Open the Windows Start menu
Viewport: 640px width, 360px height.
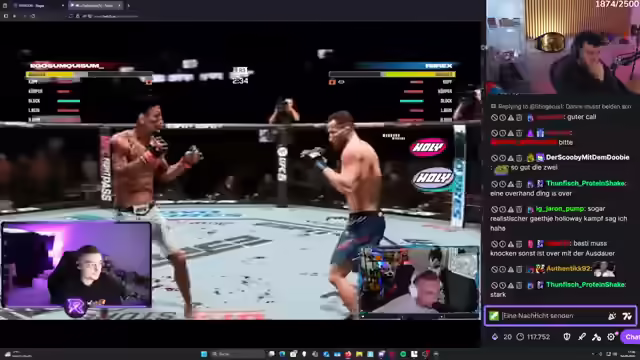tap(204, 354)
